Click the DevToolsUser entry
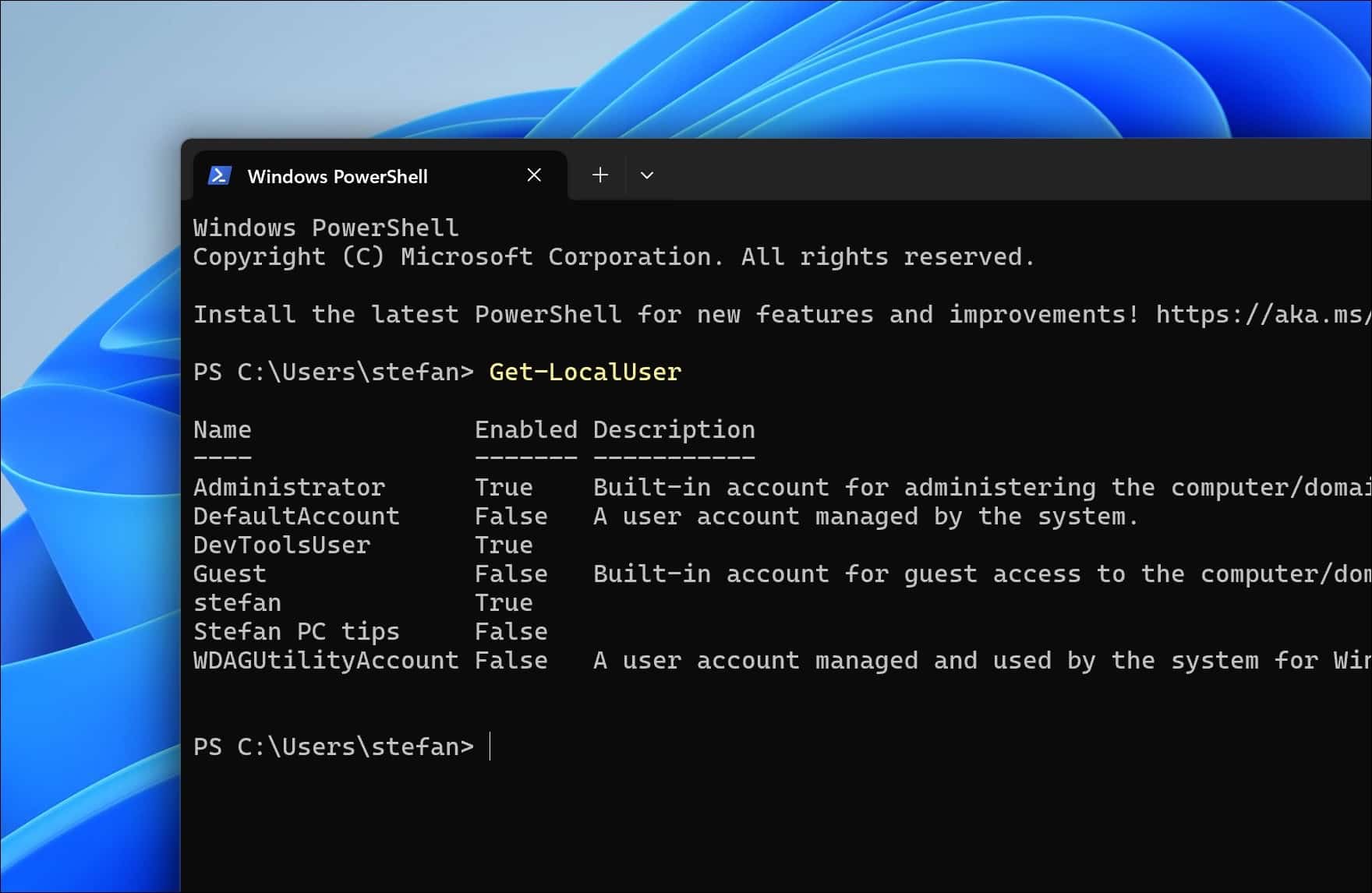This screenshot has width=1372, height=893. (x=281, y=545)
